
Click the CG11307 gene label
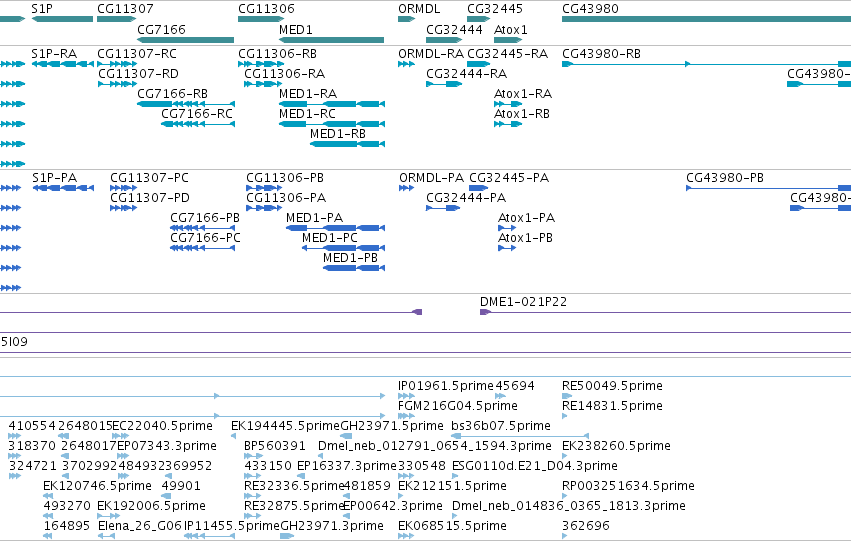coord(125,9)
